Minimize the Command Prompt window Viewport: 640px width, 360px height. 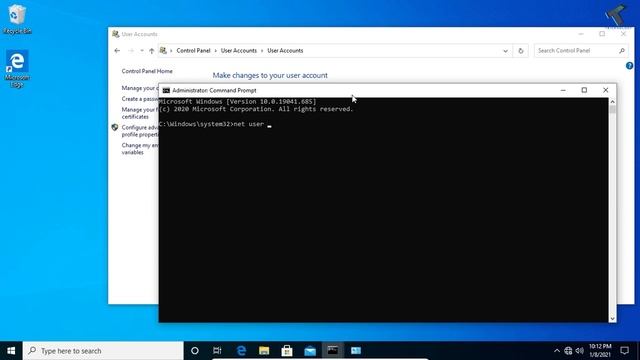coord(563,90)
